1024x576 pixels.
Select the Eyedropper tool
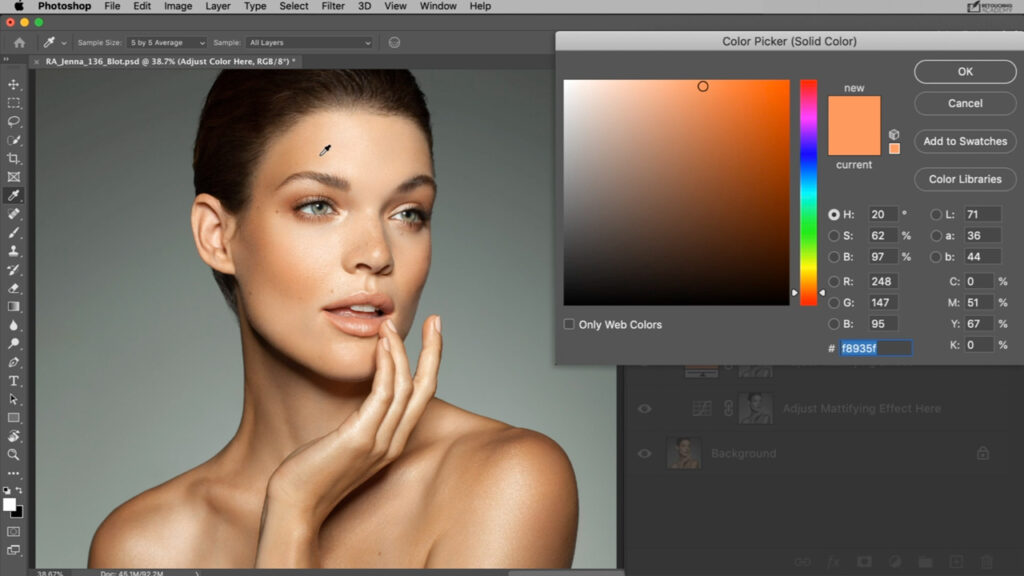point(14,195)
